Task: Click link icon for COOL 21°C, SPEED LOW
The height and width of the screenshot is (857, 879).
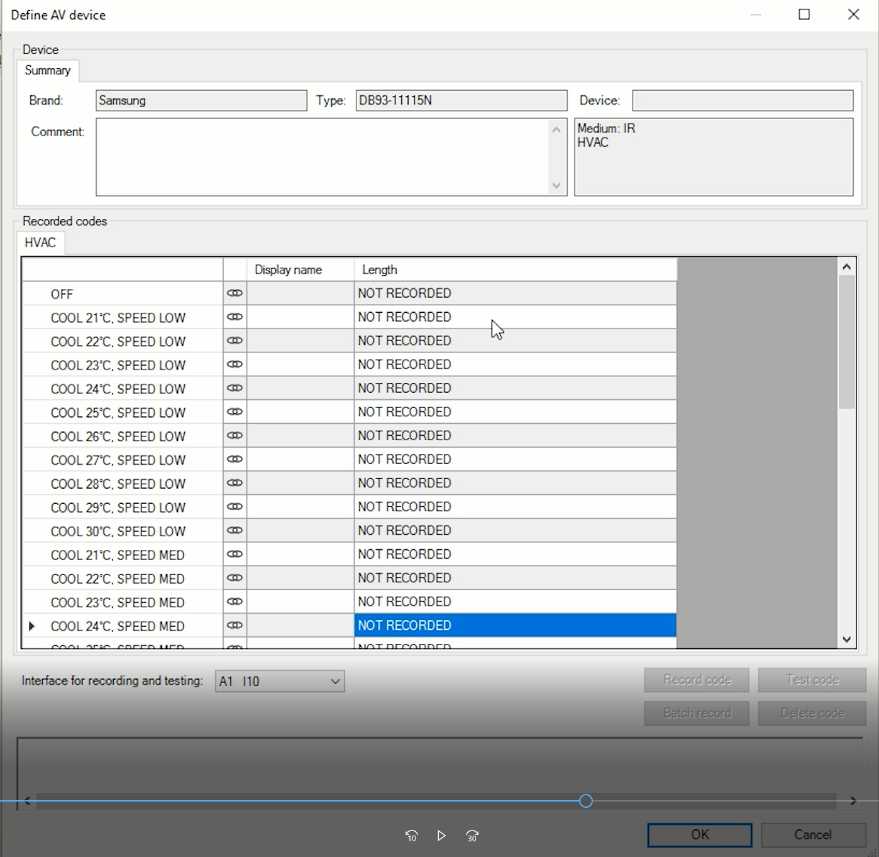Action: pyautogui.click(x=235, y=317)
